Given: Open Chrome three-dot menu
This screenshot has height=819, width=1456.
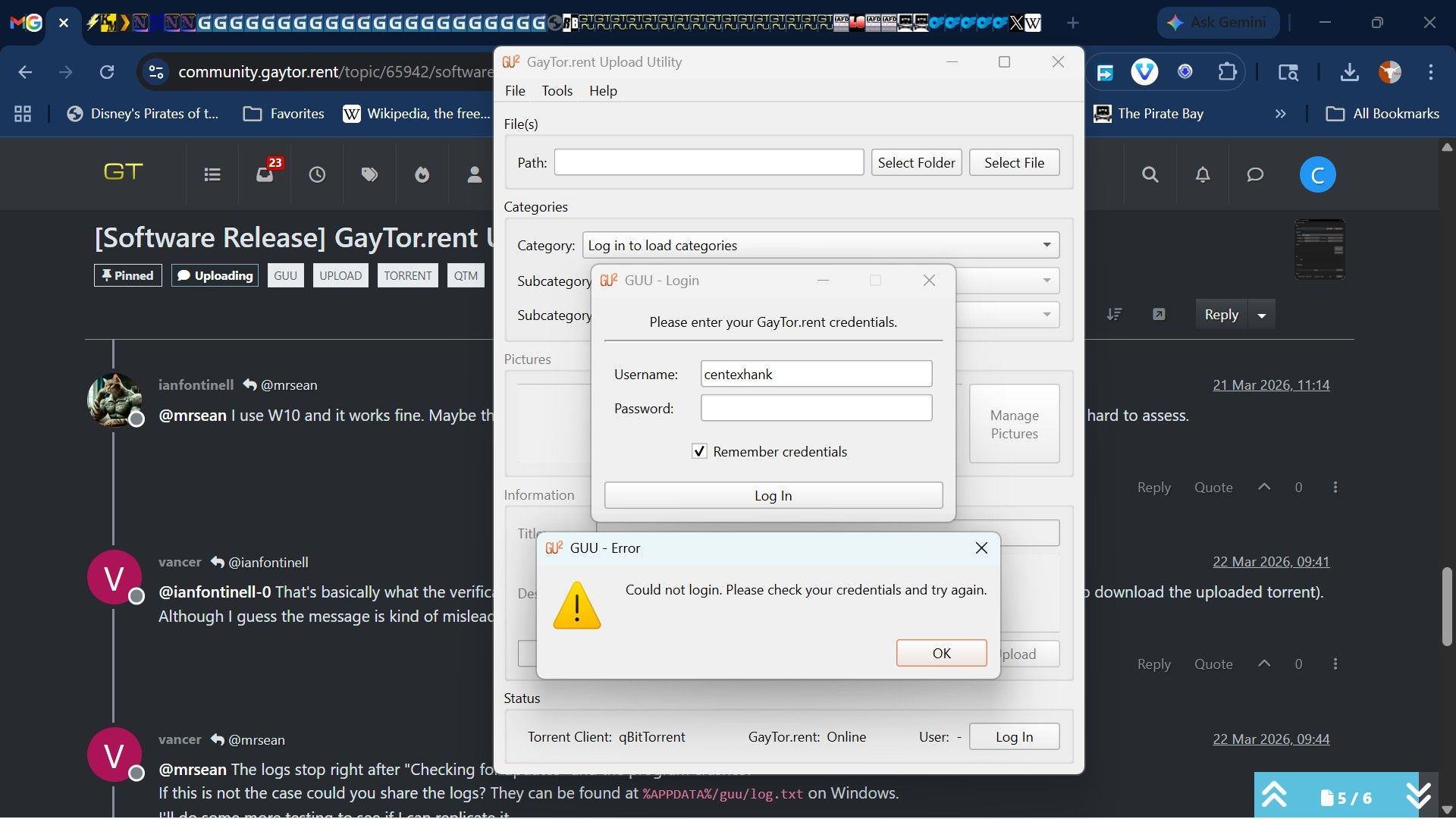Looking at the screenshot, I should pos(1431,72).
